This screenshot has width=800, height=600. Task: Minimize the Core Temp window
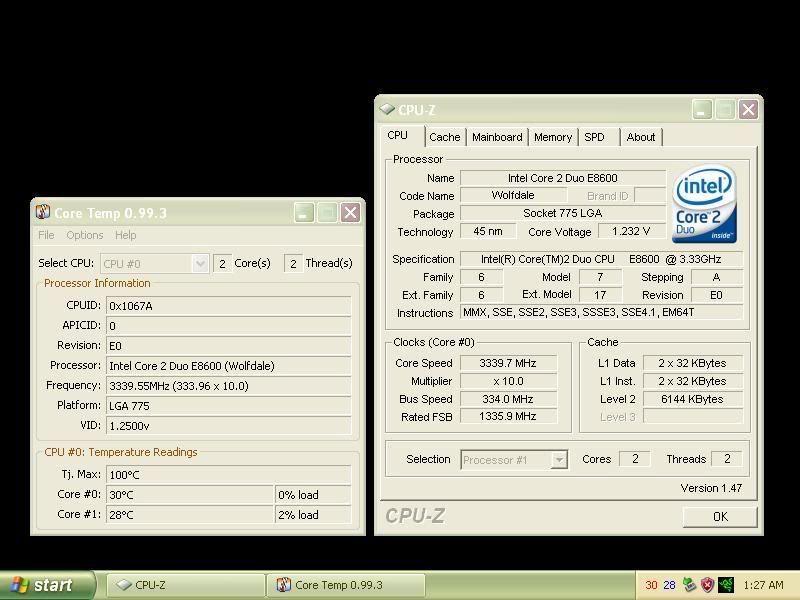[x=304, y=212]
